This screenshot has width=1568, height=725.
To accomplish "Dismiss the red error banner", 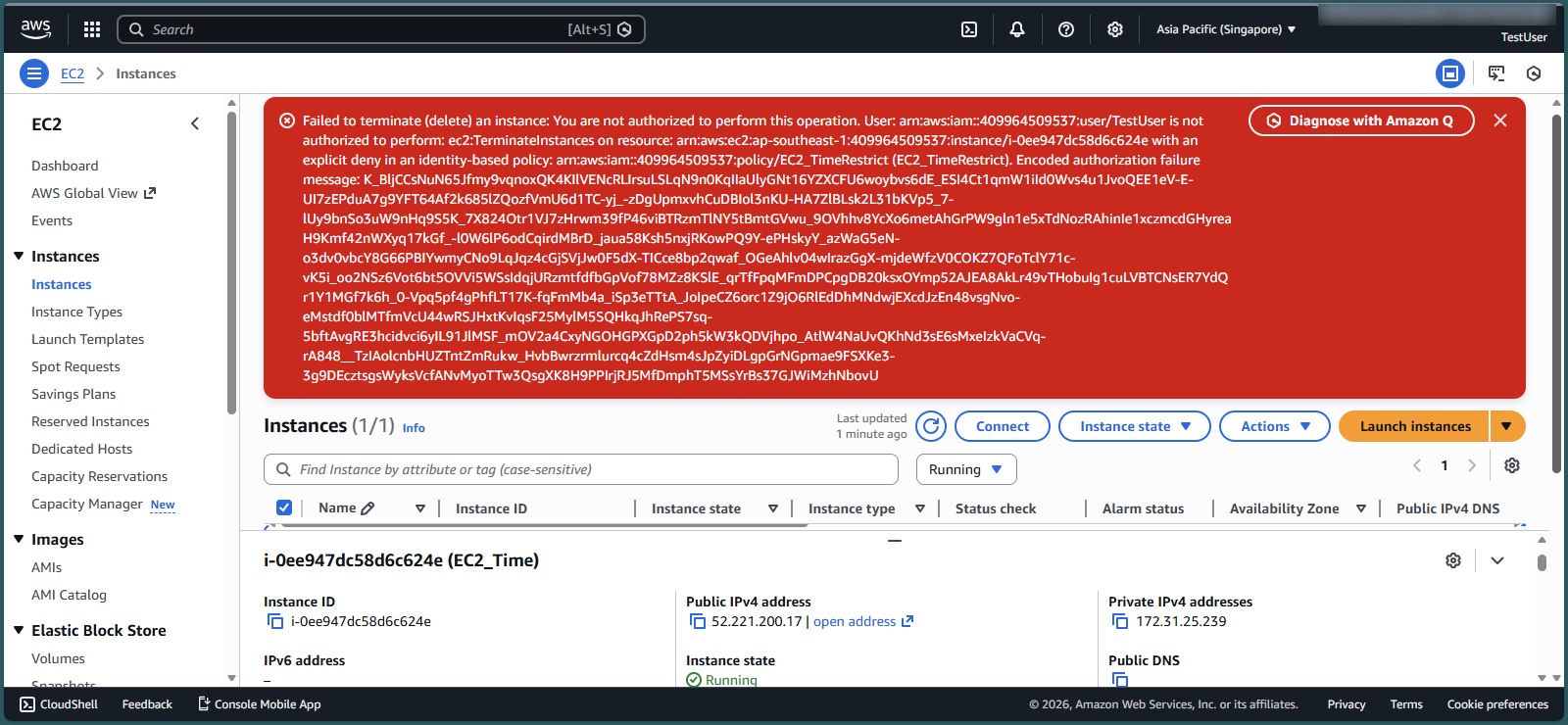I will point(1500,121).
